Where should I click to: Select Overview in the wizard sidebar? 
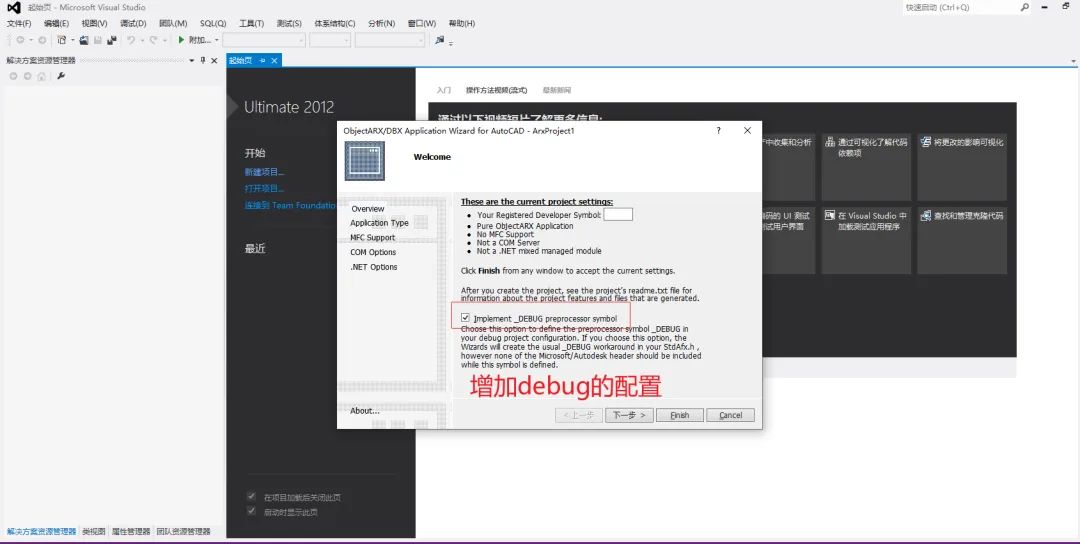[x=368, y=209]
